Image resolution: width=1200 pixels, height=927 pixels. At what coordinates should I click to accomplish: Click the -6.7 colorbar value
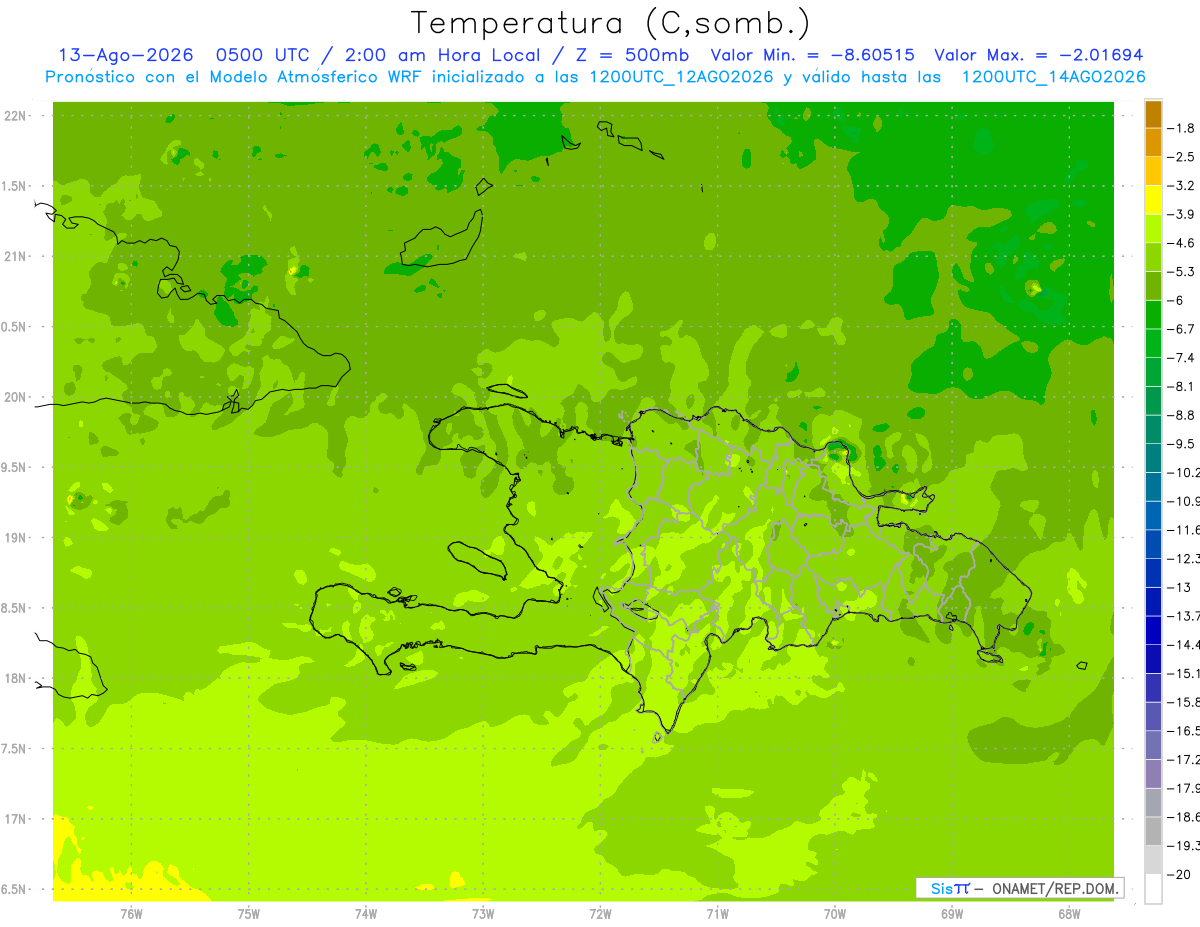(1181, 329)
